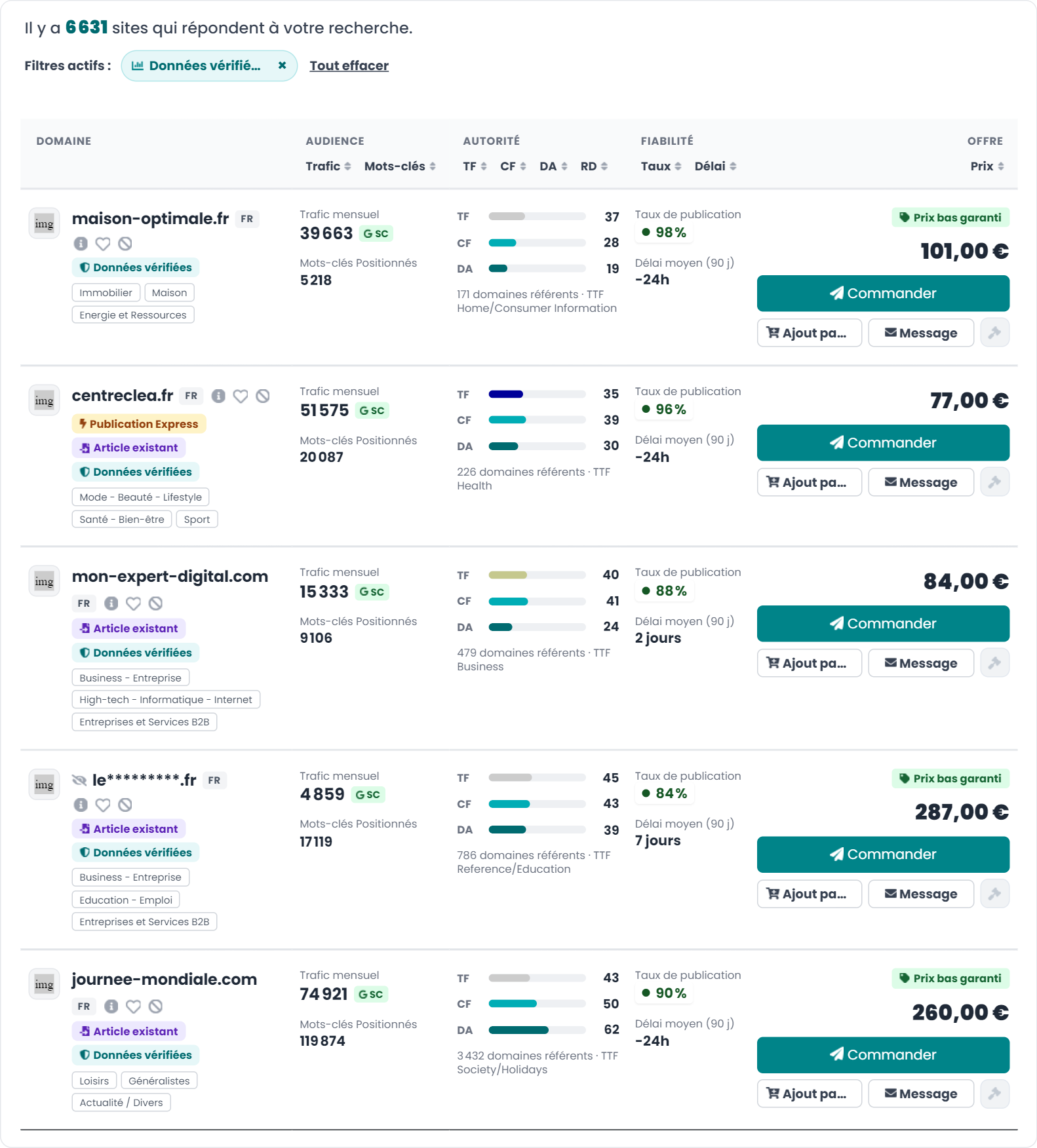The image size is (1037, 1148).
Task: Pin journee-mondiale.com offer with pushpin icon
Action: pos(994,1094)
